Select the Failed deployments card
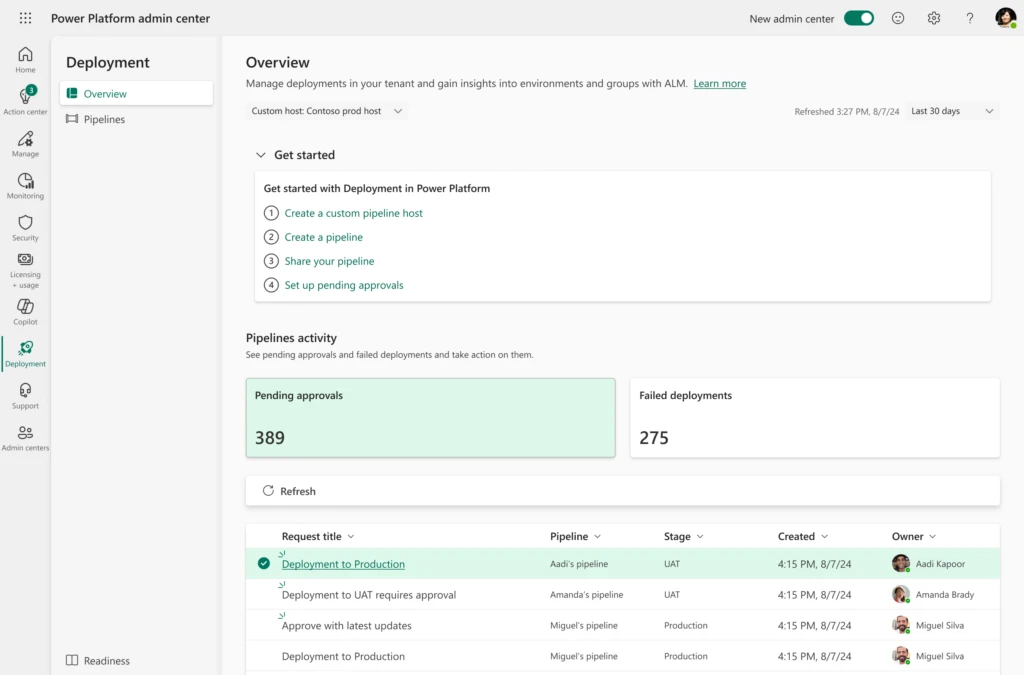Viewport: 1024px width, 675px height. (x=814, y=417)
